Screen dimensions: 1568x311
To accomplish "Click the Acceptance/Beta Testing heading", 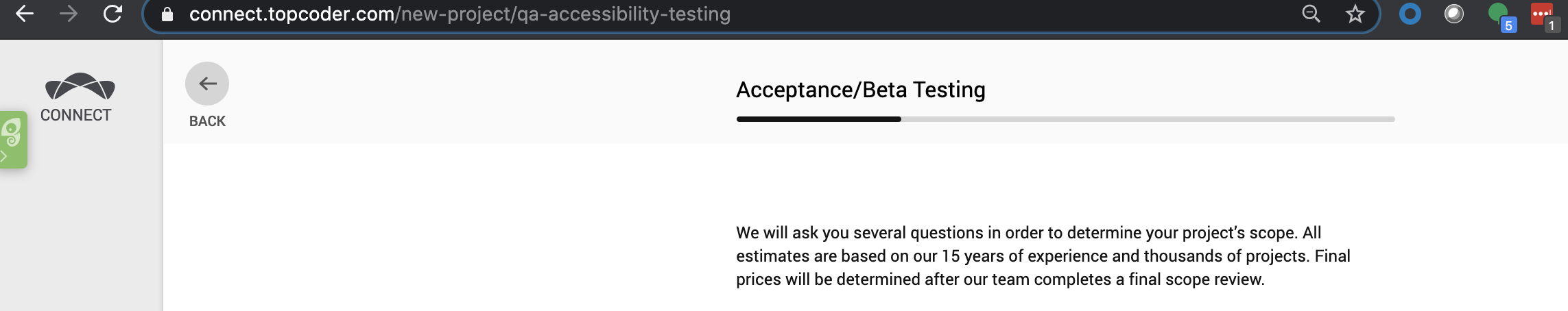I will tap(860, 90).
